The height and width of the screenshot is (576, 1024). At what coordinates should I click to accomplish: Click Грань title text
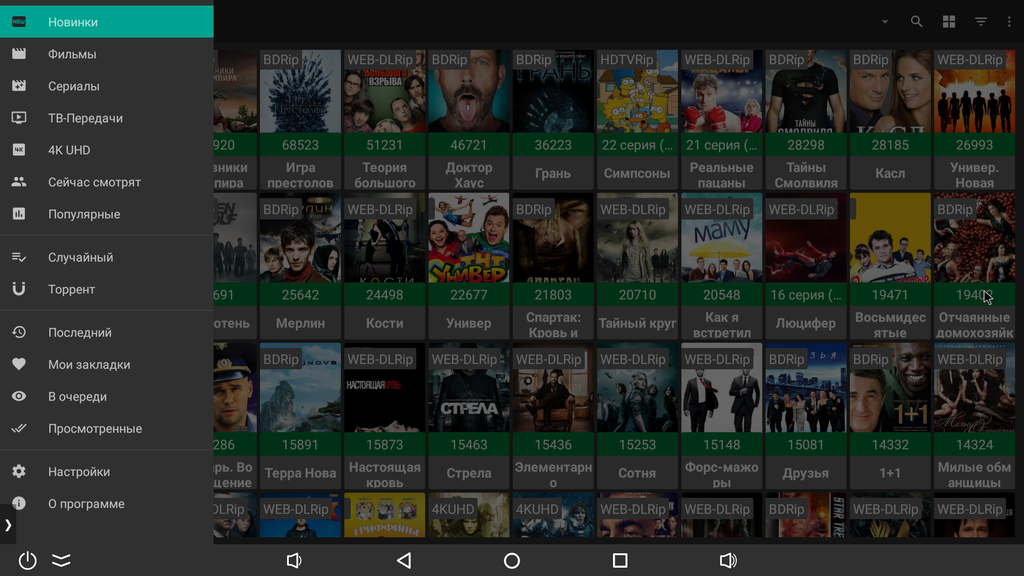tap(553, 174)
